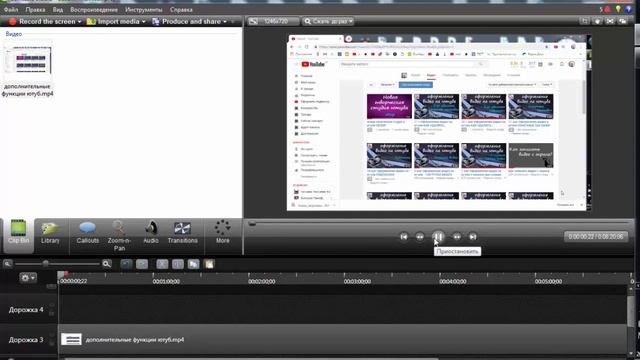Click Import media button
The image size is (640, 360).
113,21
